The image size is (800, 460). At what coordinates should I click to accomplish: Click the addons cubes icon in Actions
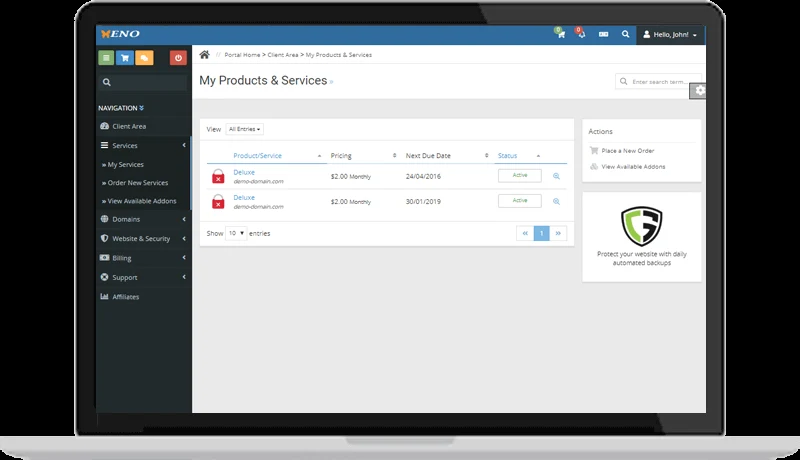(x=594, y=167)
